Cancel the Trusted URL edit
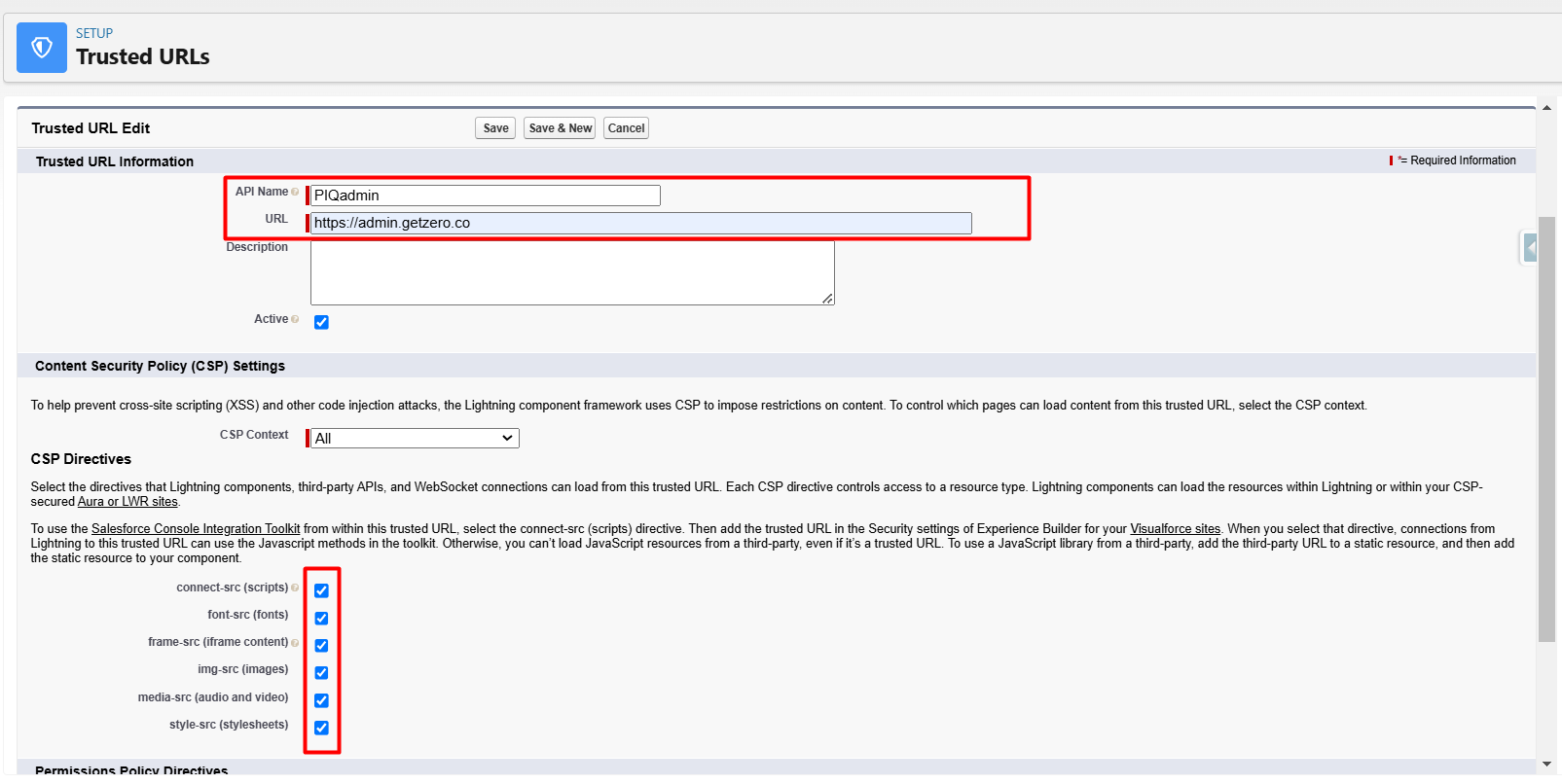1562x784 pixels. coord(626,128)
